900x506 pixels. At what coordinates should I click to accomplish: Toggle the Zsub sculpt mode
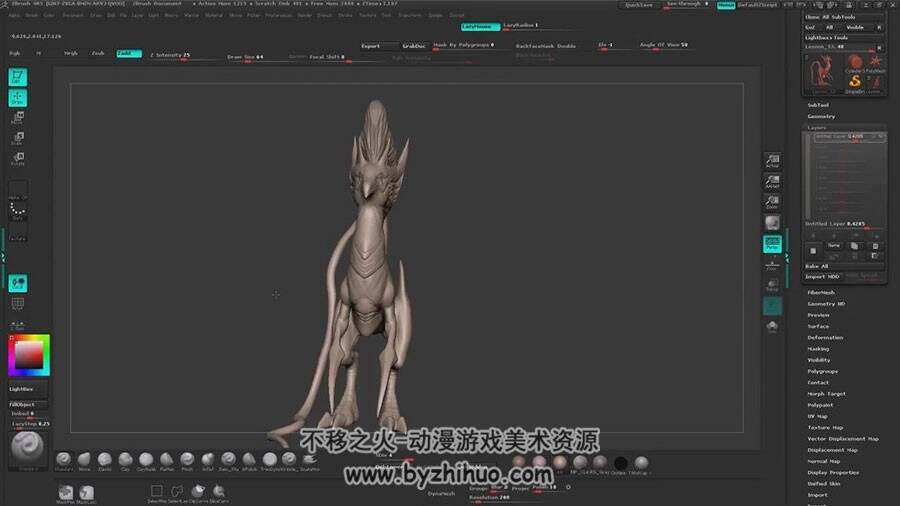[98, 53]
